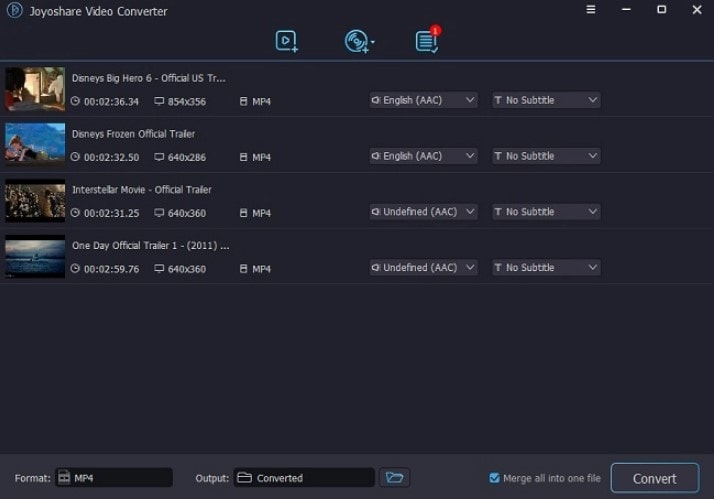Image resolution: width=718 pixels, height=500 pixels.
Task: Click the MP4 format icon of Frozen row
Action: tap(244, 157)
